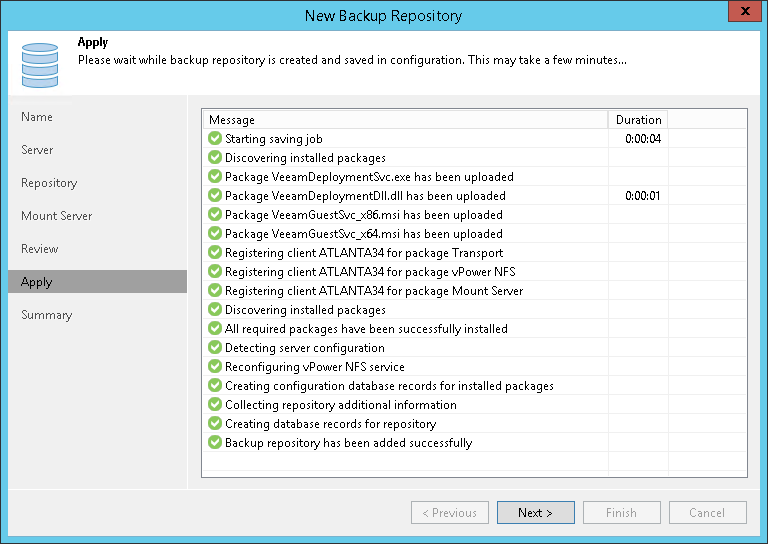Click the check icon beside VeeamGuestSvc_x64.msi row

215,233
